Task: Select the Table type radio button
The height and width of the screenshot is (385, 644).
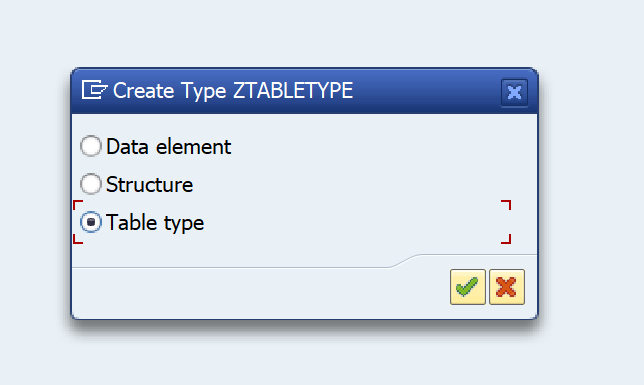Action: coord(91,222)
